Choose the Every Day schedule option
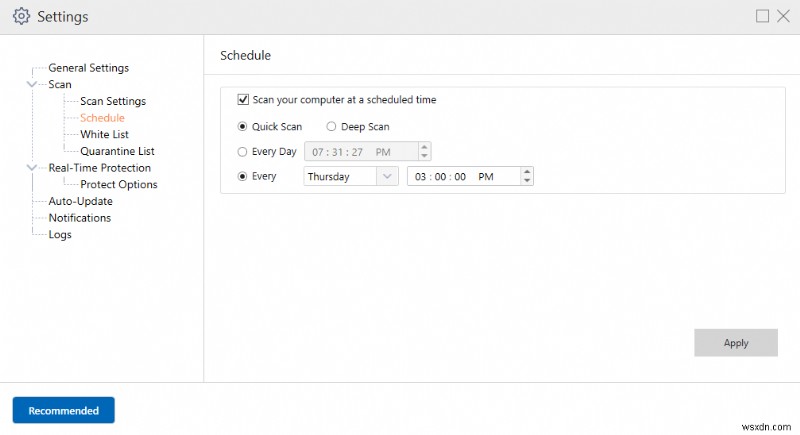This screenshot has height=435, width=800. point(243,152)
